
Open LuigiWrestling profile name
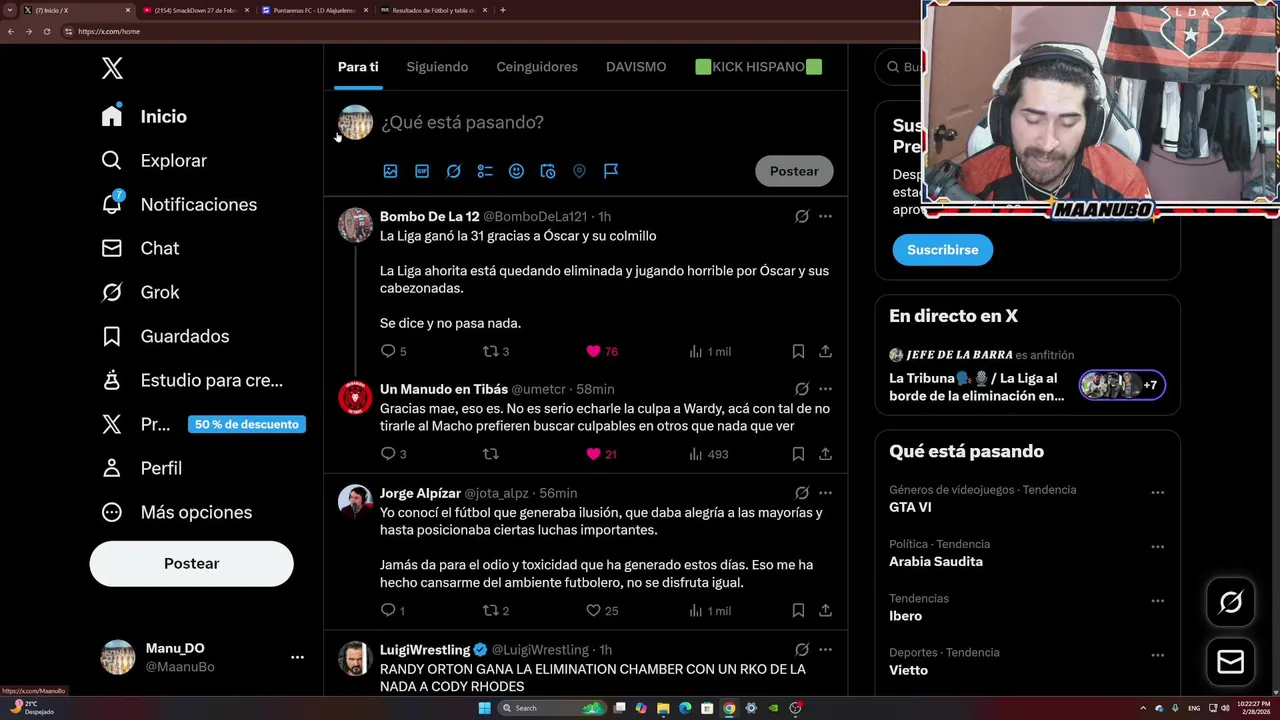click(x=425, y=650)
